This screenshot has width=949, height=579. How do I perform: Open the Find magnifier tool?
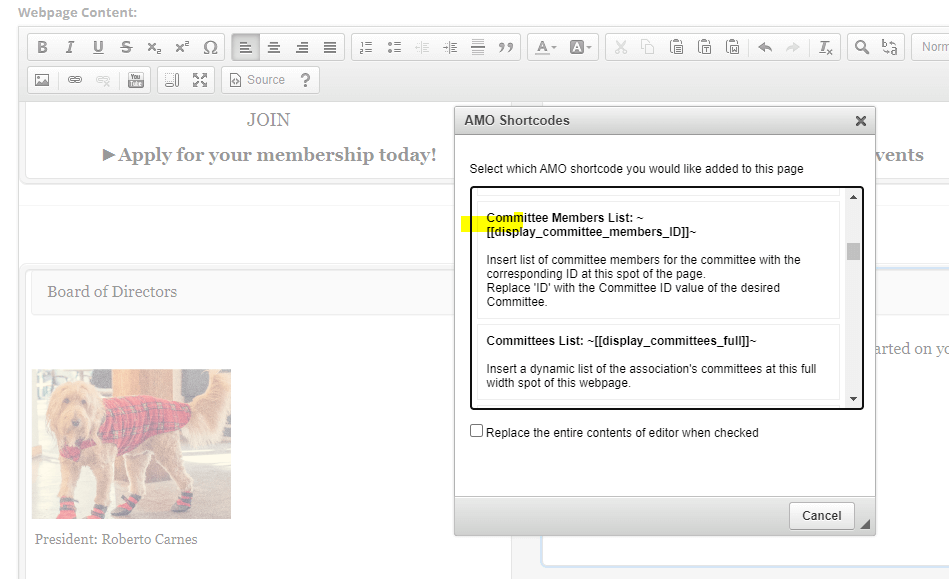coord(862,47)
